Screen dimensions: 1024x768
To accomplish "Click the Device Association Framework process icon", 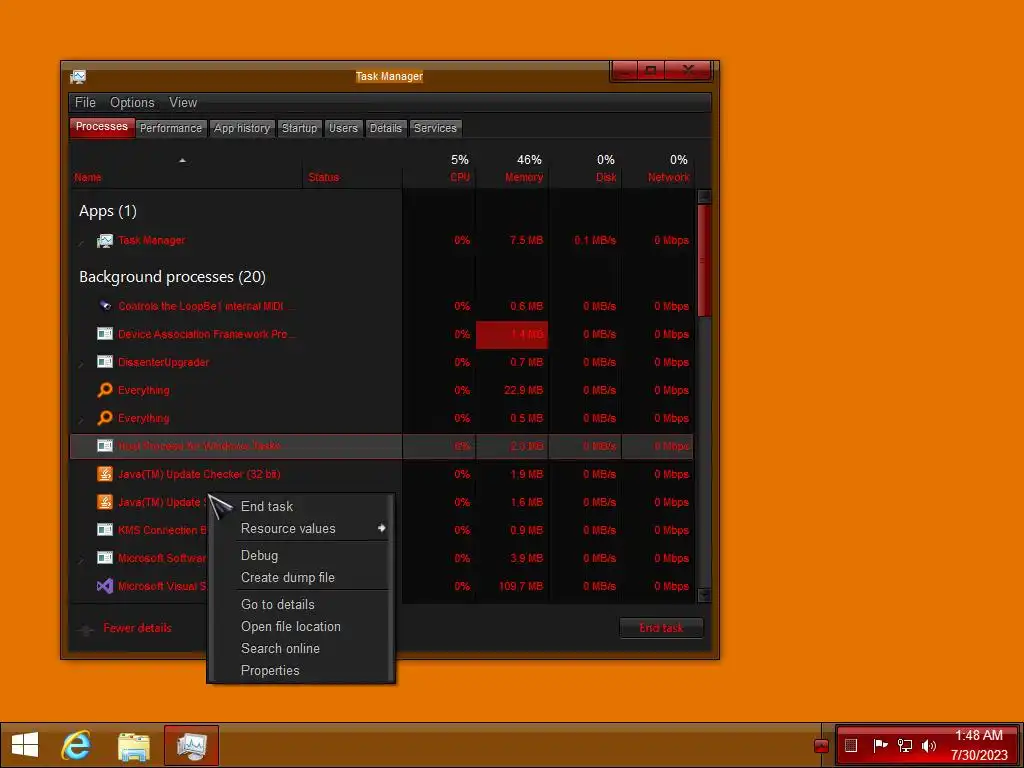I will [104, 334].
